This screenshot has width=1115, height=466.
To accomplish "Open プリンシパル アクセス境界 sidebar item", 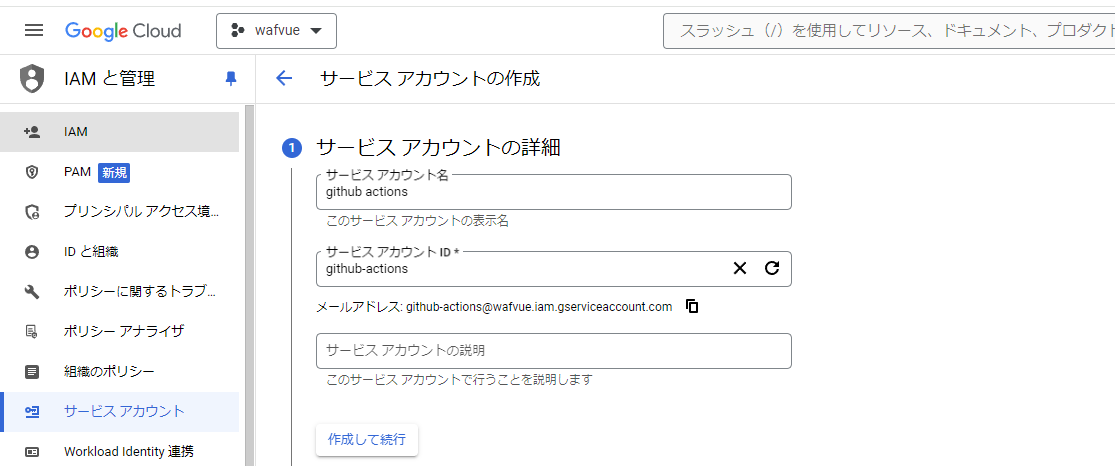I will click(x=119, y=211).
